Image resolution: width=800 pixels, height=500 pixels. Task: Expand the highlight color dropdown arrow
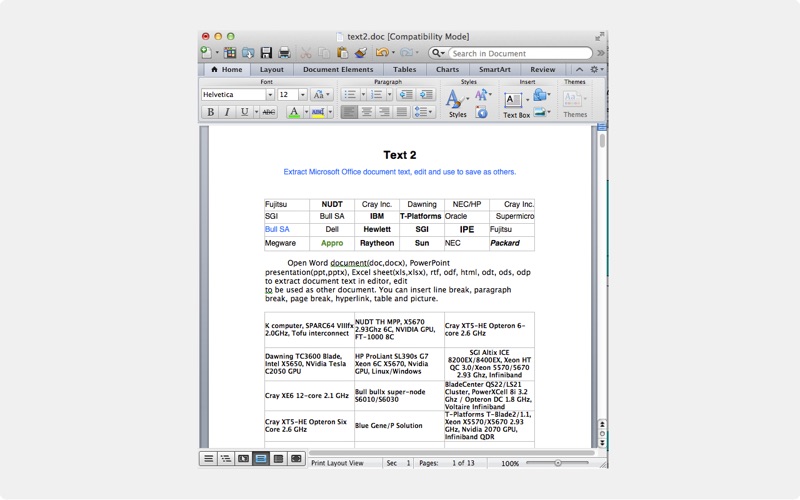click(330, 112)
